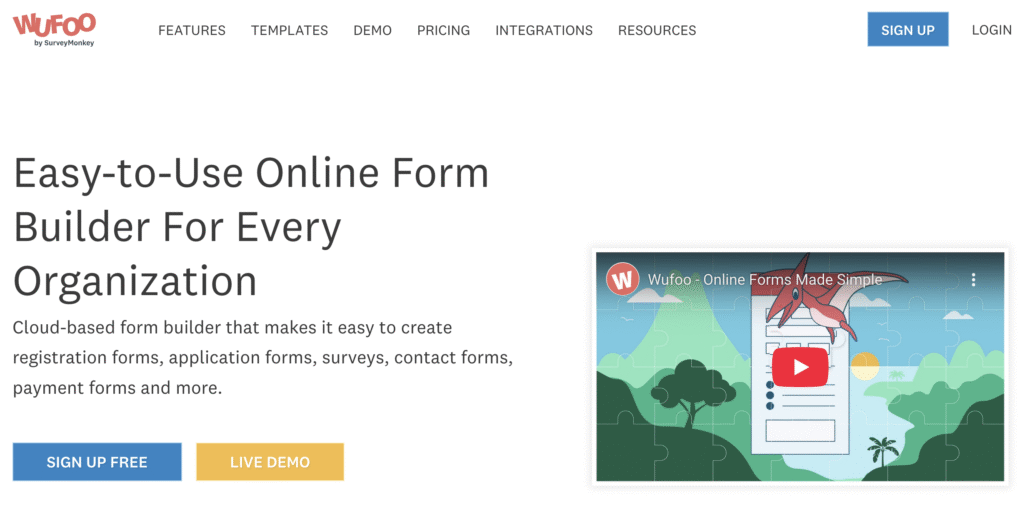Click the Login link
The height and width of the screenshot is (507, 1024).
tap(991, 29)
